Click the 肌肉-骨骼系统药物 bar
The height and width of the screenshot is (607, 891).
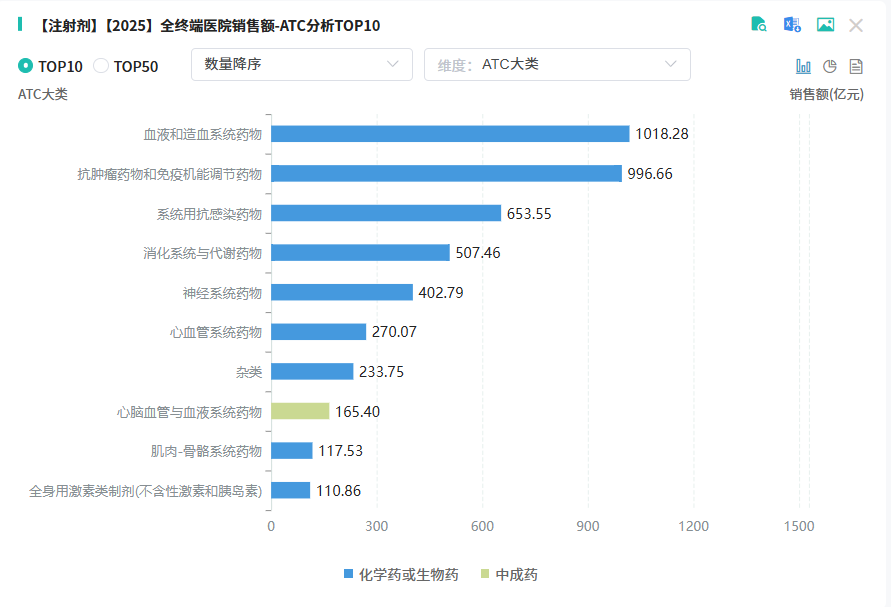[x=292, y=451]
